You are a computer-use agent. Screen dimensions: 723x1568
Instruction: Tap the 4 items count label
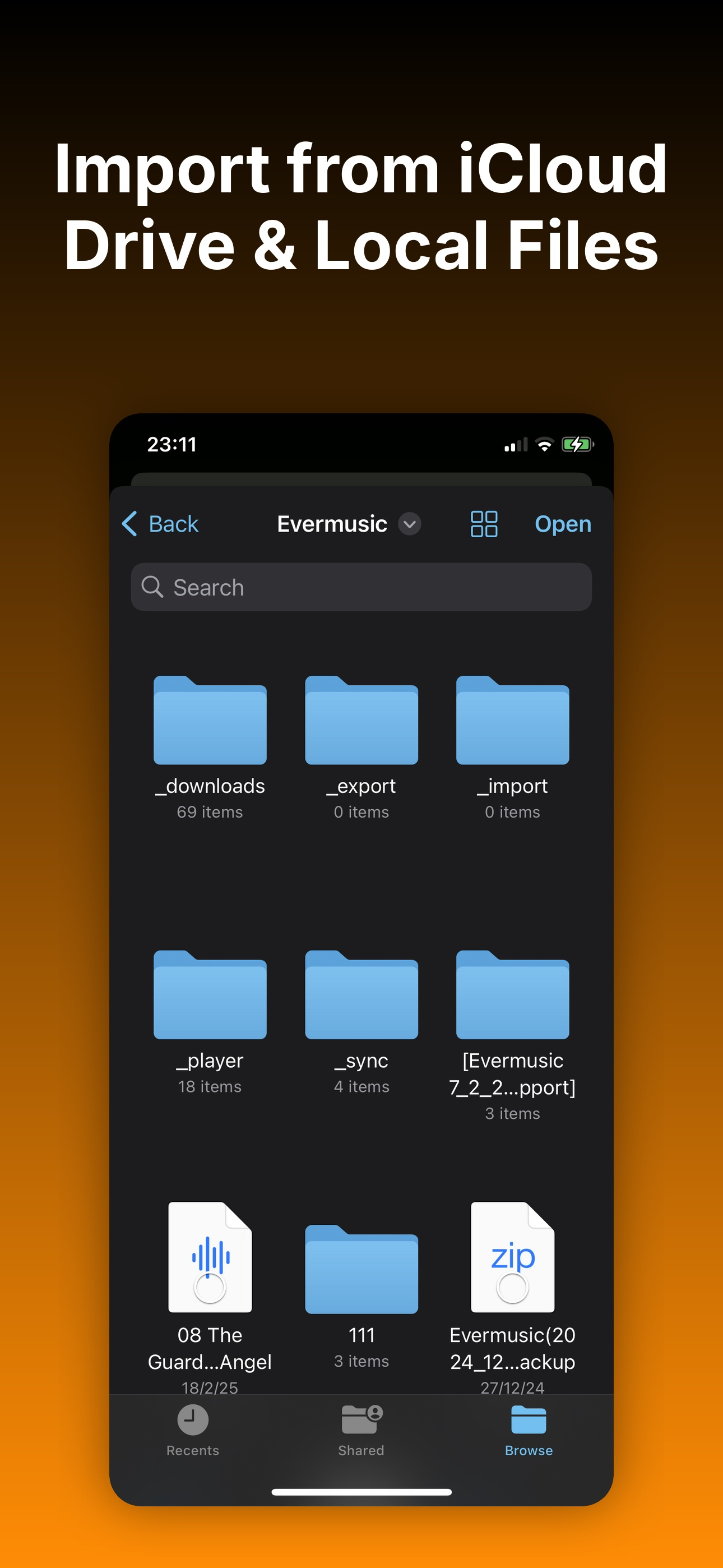point(361,1086)
